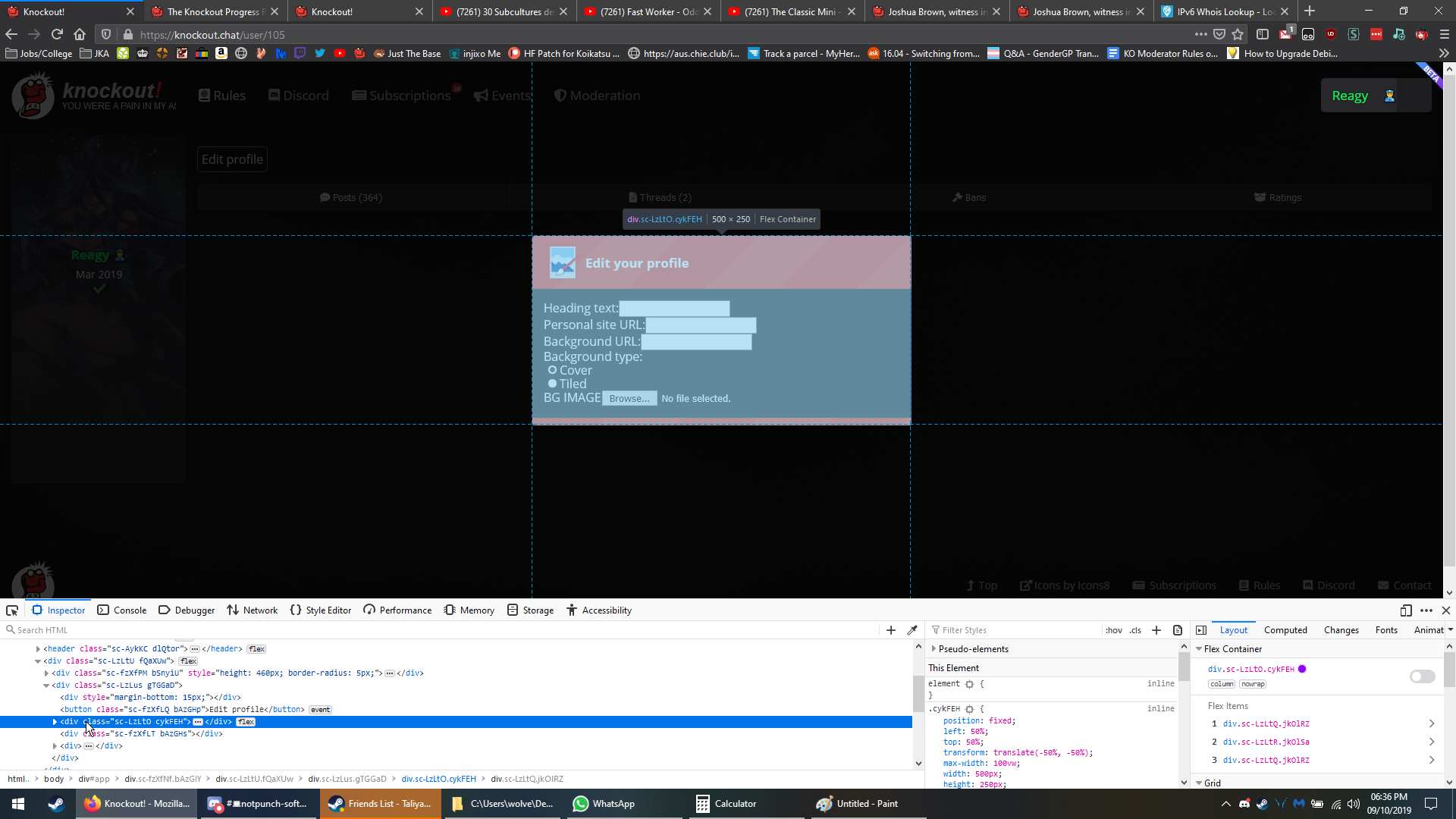Click the Personal site URL input
Screen dimensions: 1456x819
coord(701,325)
